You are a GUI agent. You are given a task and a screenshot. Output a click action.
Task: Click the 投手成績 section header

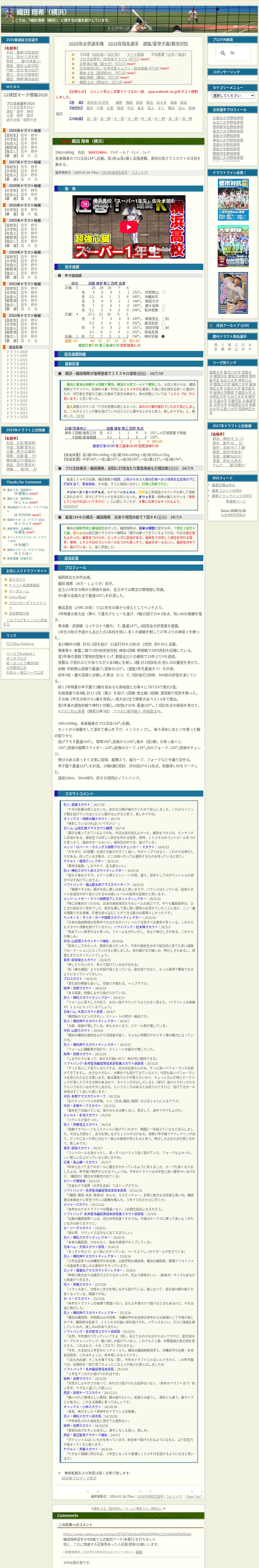(129, 267)
